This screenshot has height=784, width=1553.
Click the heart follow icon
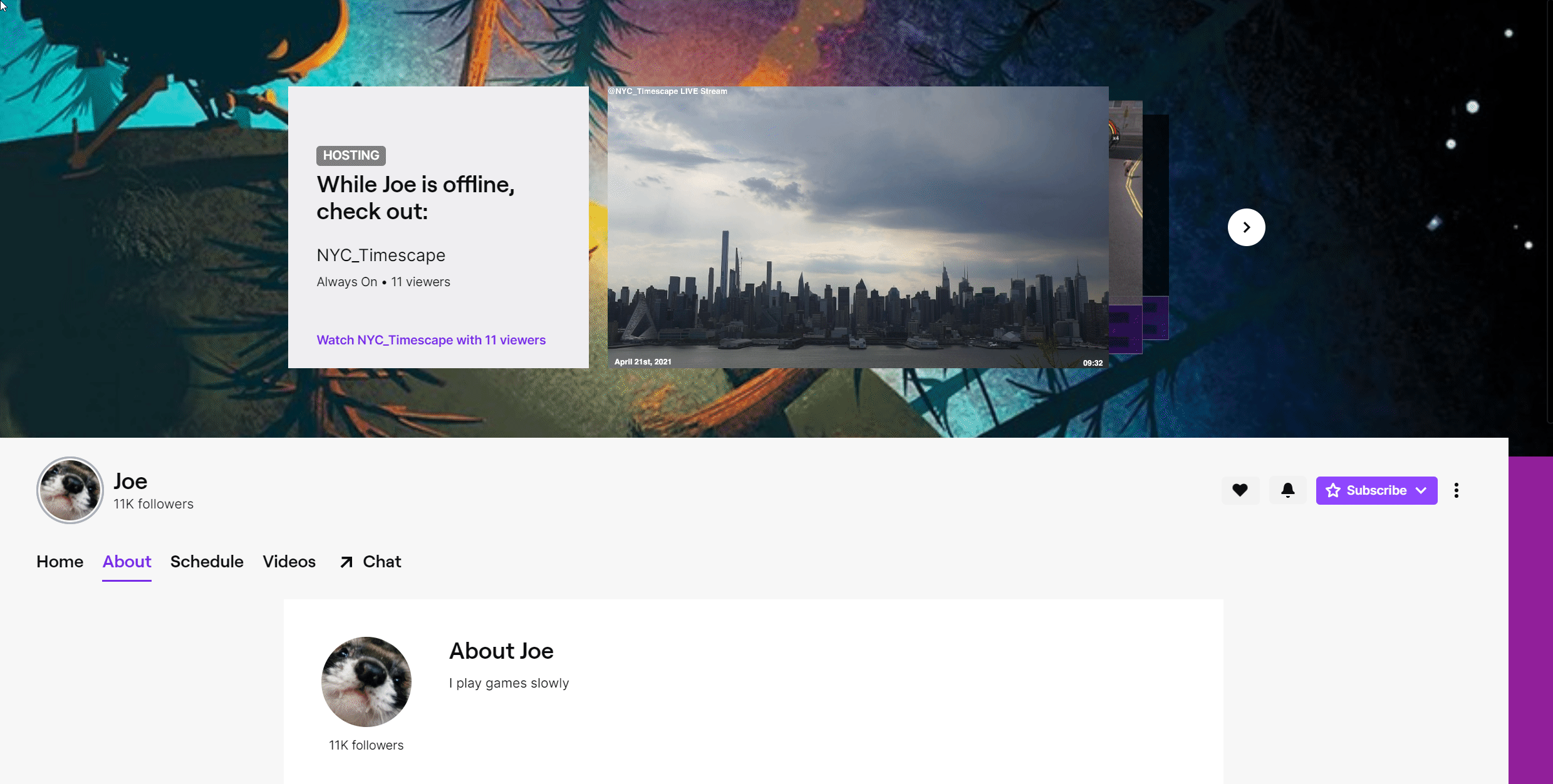(x=1240, y=490)
